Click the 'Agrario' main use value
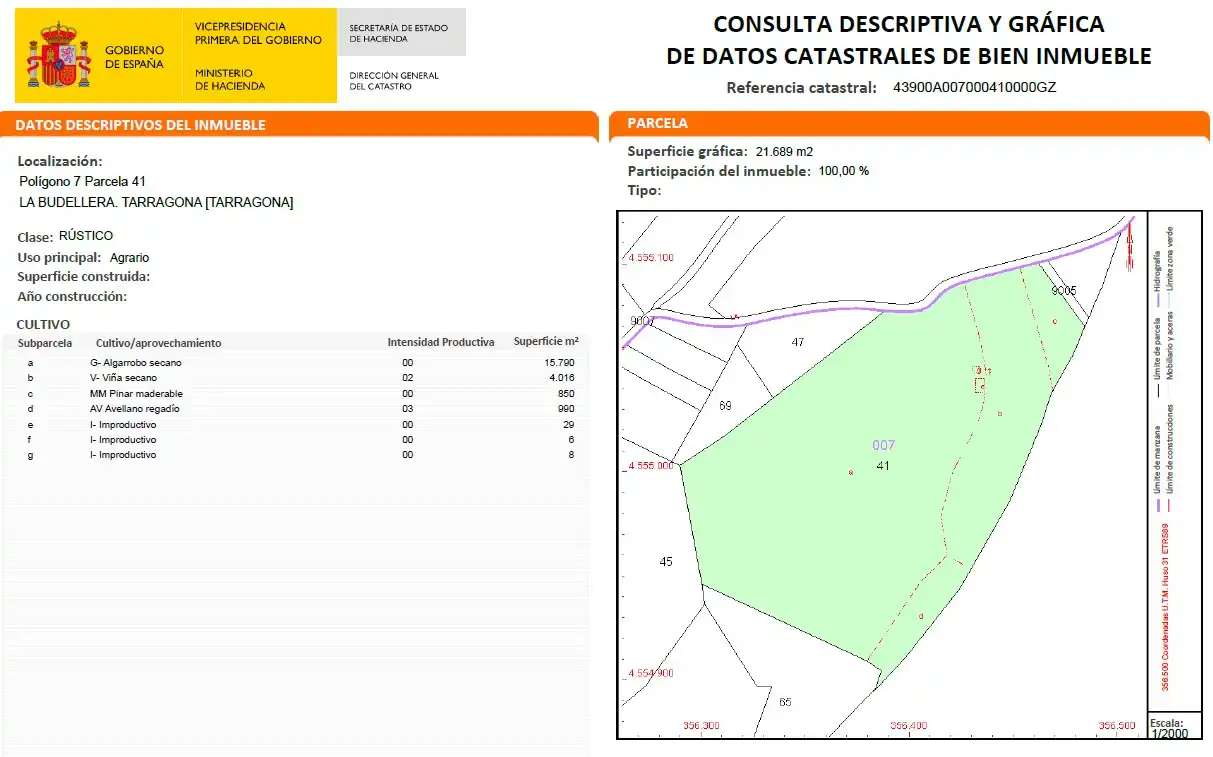The image size is (1213, 757). (x=129, y=258)
